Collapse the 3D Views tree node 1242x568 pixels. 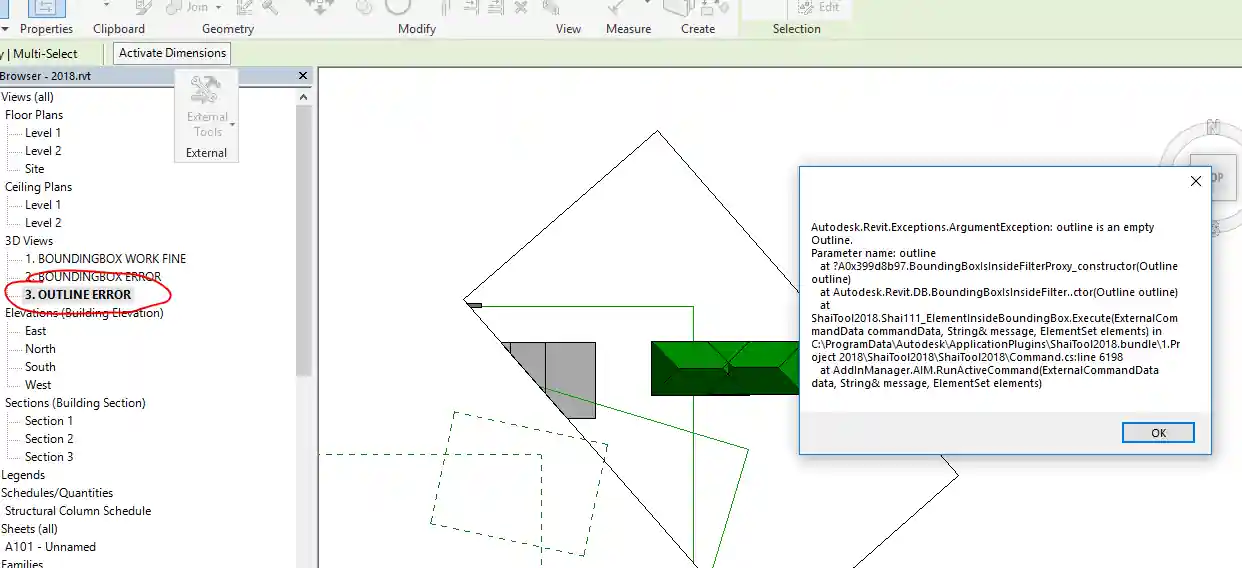pos(29,241)
